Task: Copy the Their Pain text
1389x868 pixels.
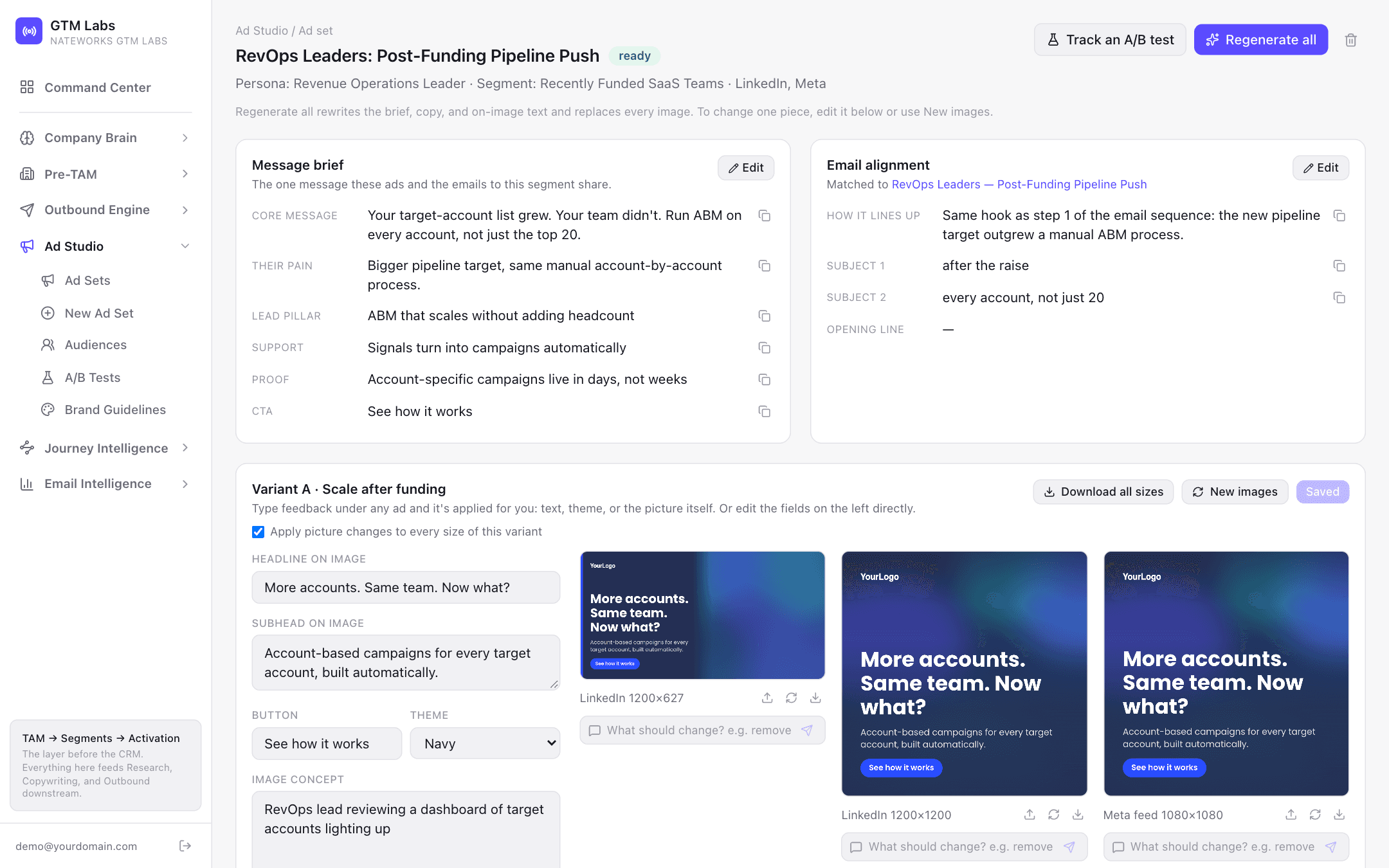Action: tap(764, 266)
